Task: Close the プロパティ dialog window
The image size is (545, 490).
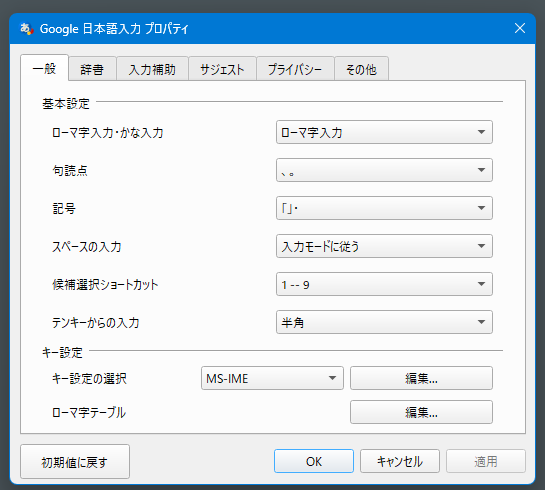Action: click(520, 28)
